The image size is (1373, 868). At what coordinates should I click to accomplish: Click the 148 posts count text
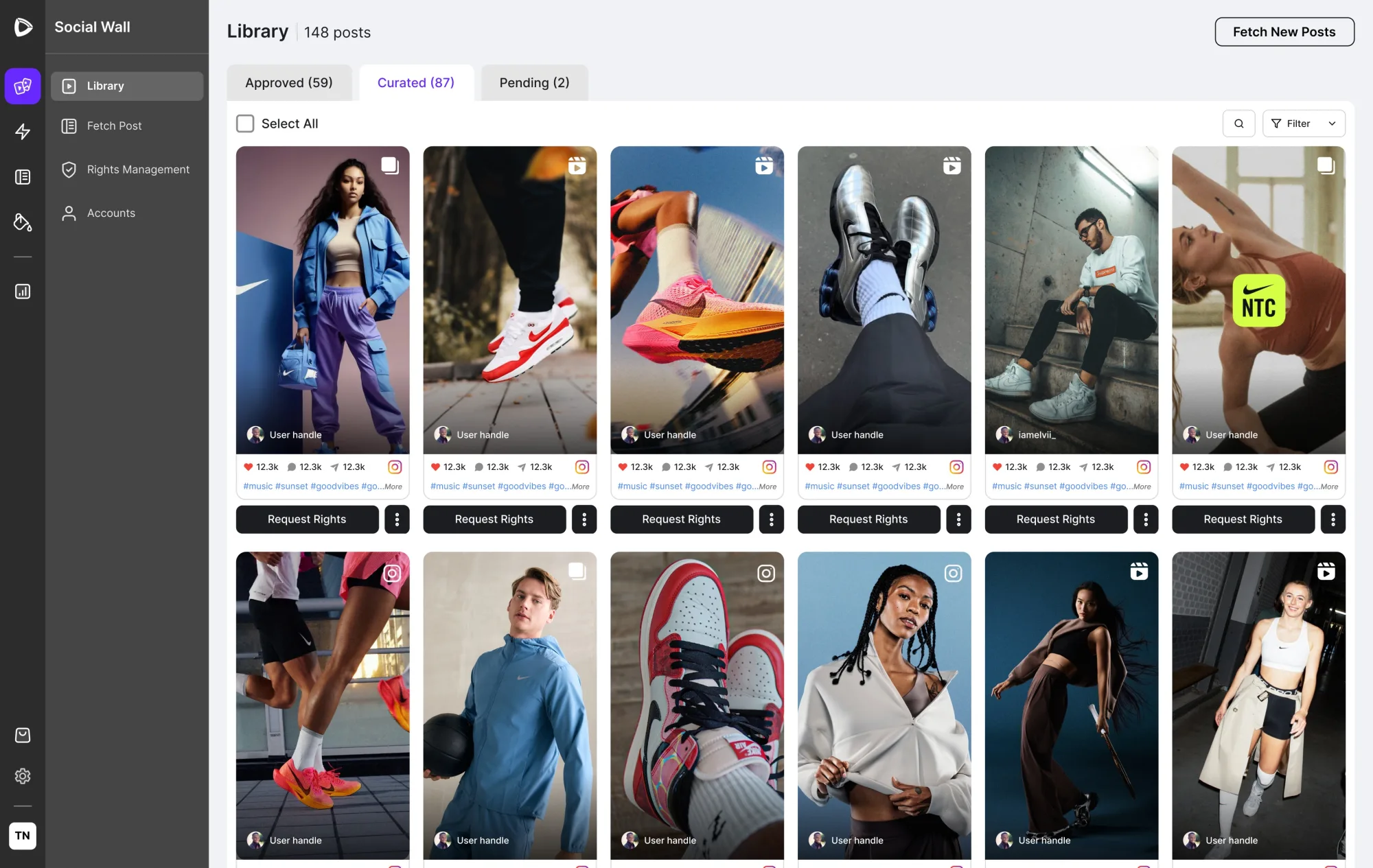coord(337,32)
